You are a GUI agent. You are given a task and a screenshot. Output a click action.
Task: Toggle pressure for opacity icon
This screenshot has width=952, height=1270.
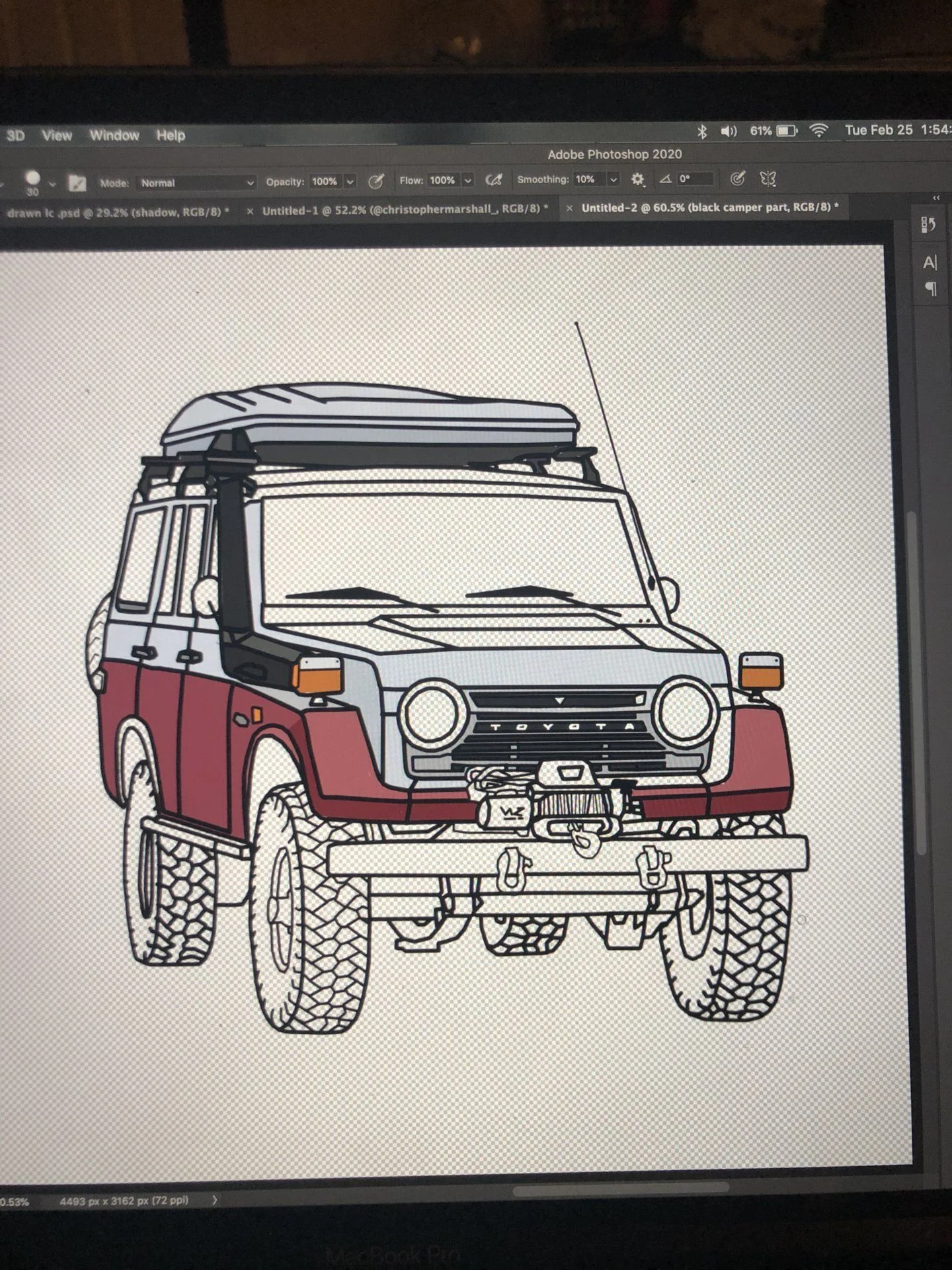(376, 181)
